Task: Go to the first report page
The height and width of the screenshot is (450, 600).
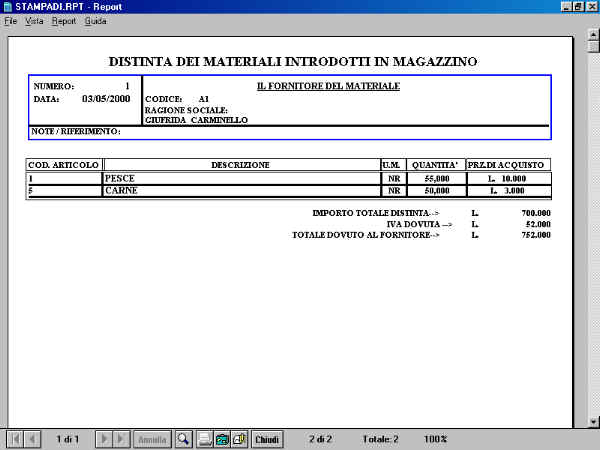Action: [15, 439]
